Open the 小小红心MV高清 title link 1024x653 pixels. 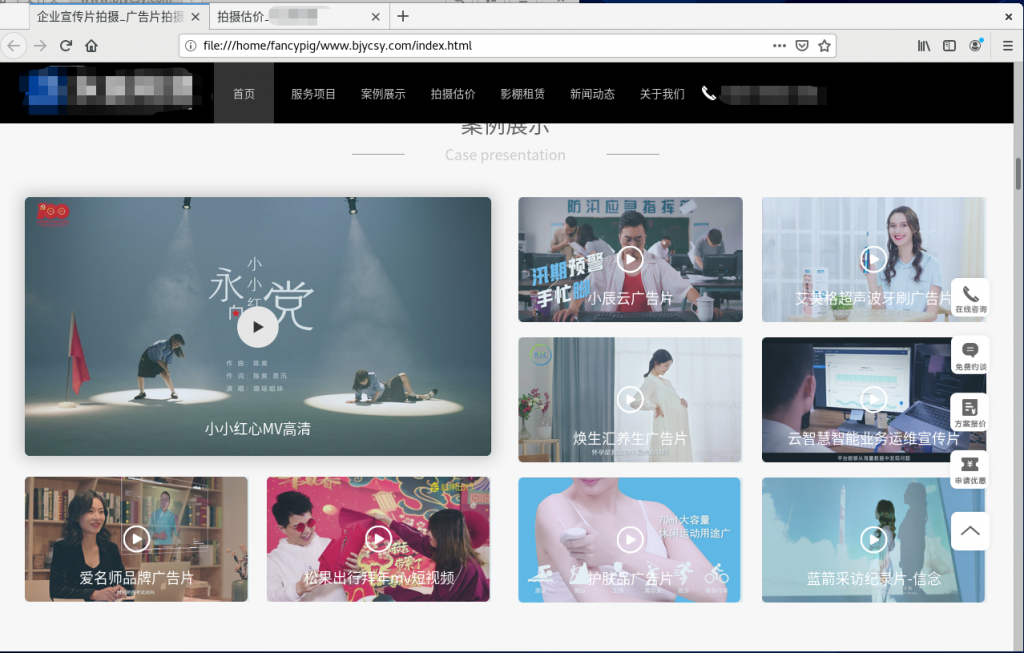pos(257,429)
